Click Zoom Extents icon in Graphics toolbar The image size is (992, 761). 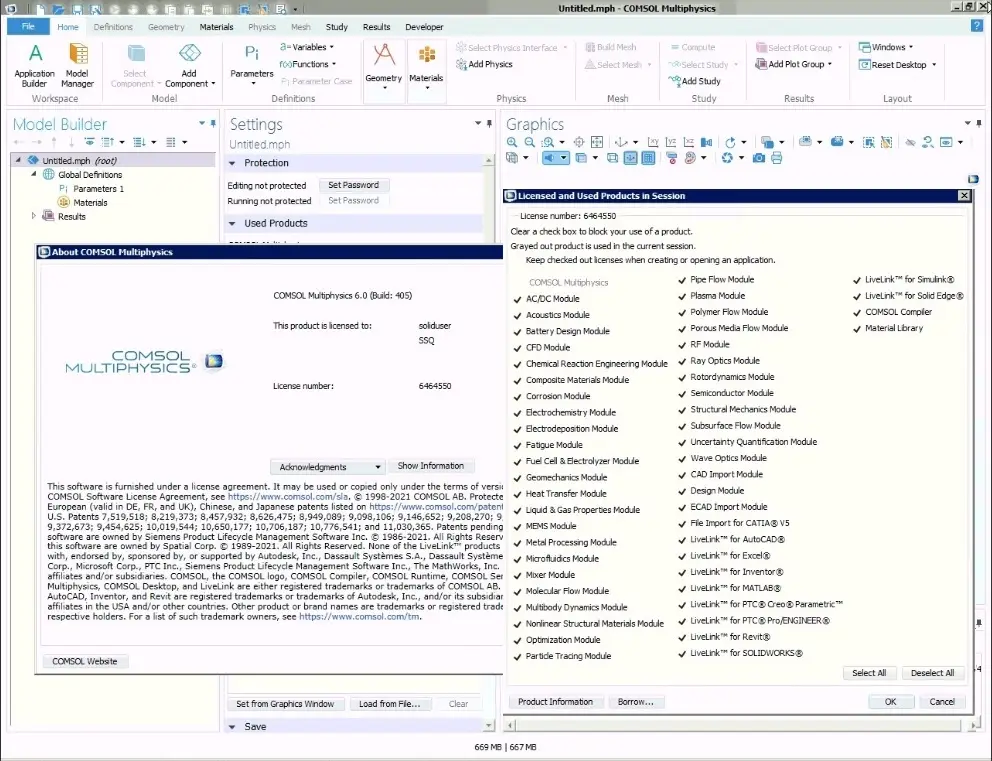[596, 142]
